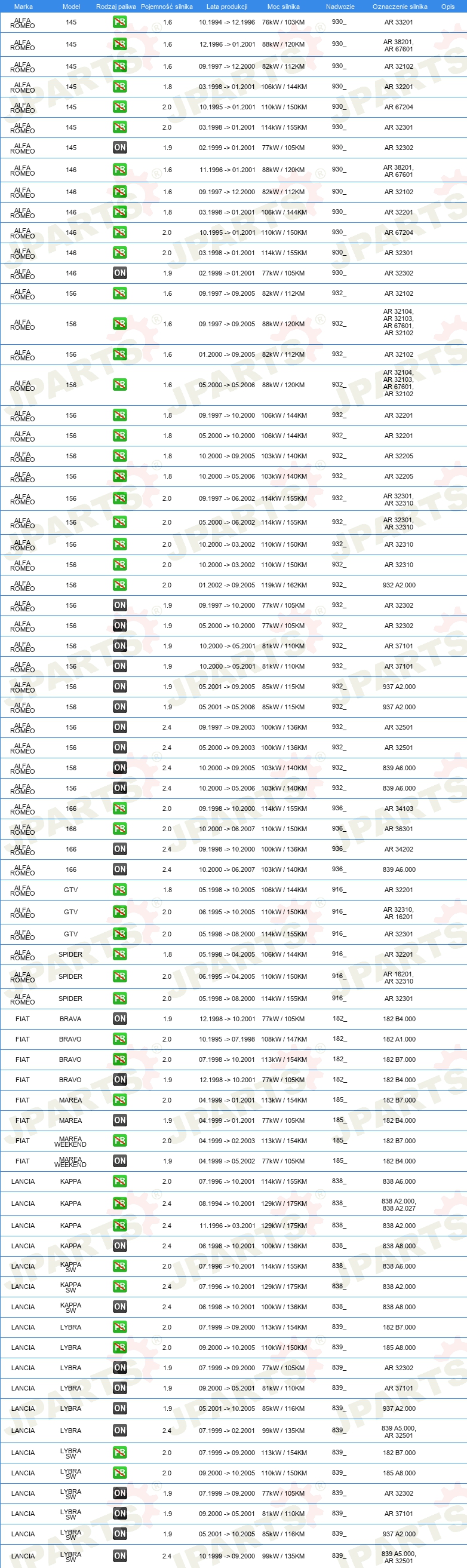
Task: Click diesel icon in LYBRA 2.4 99kW row
Action: 120,1431
